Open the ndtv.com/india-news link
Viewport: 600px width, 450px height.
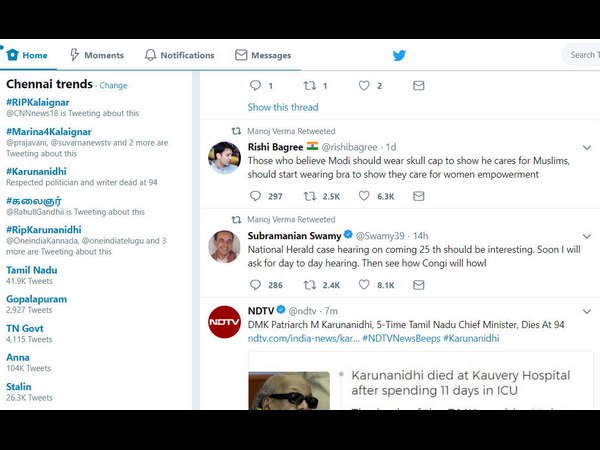[x=303, y=338]
